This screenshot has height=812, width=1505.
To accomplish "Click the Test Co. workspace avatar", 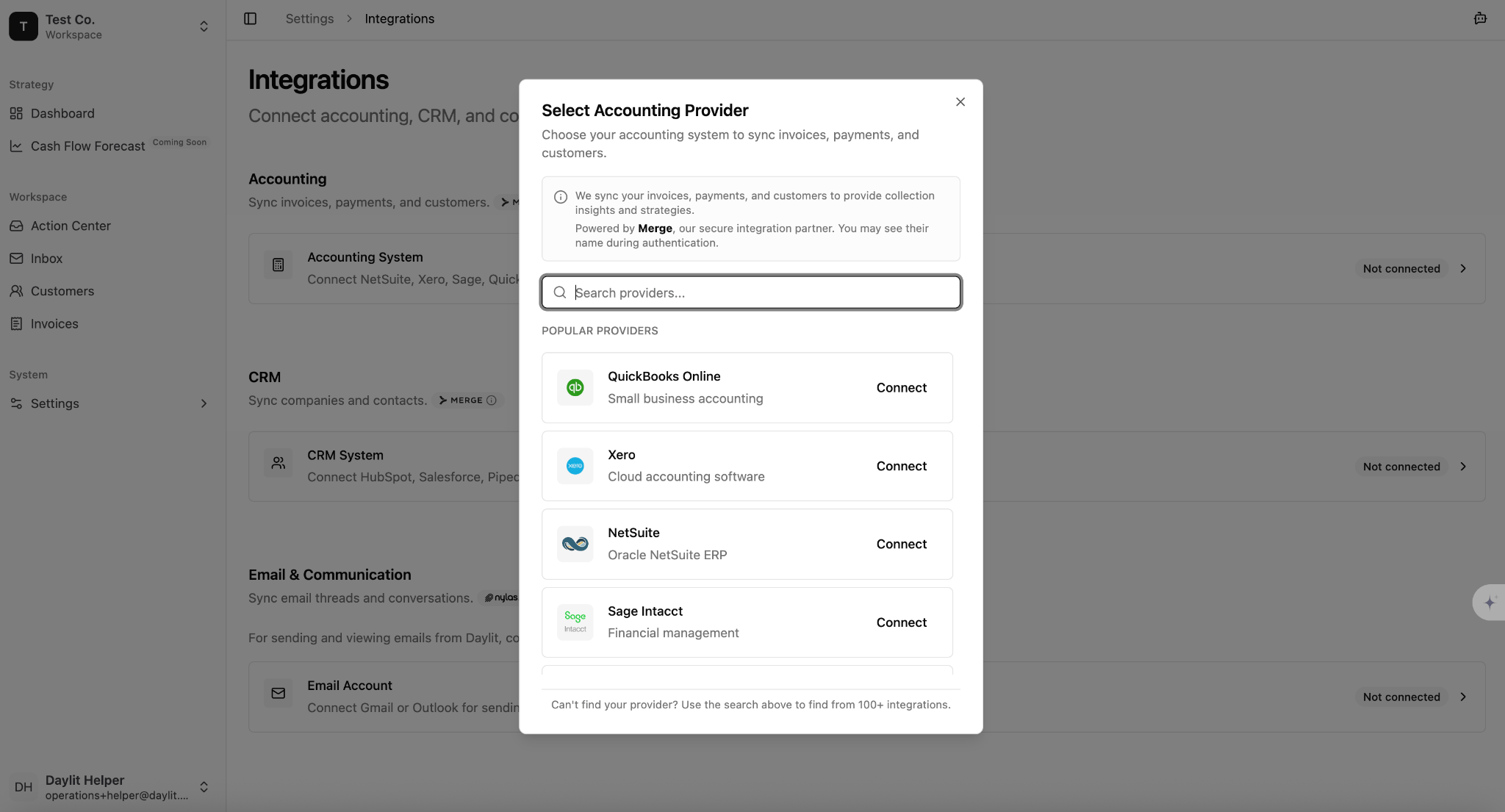I will 24,26.
